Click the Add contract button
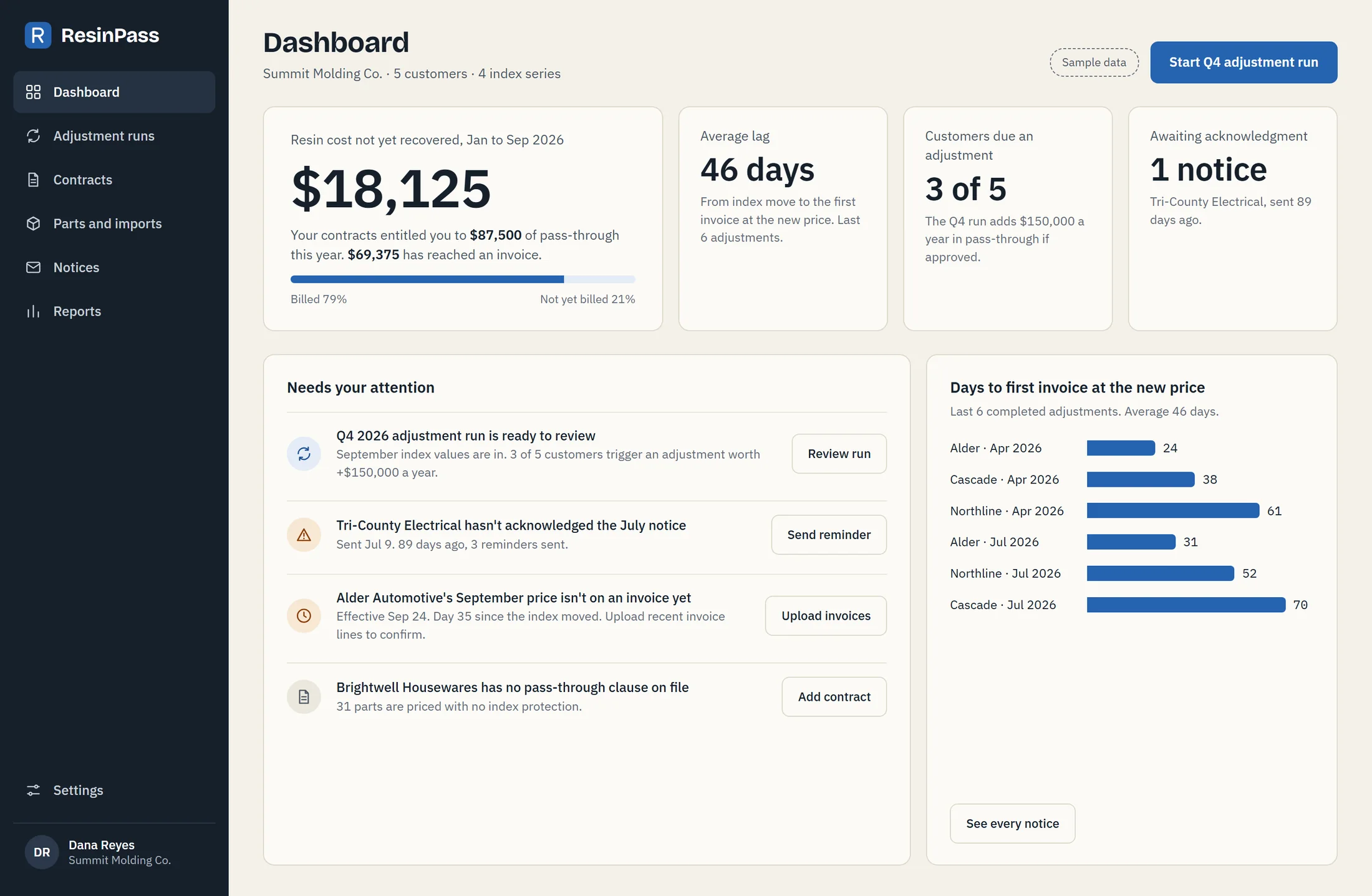The height and width of the screenshot is (896, 1372). [x=834, y=697]
